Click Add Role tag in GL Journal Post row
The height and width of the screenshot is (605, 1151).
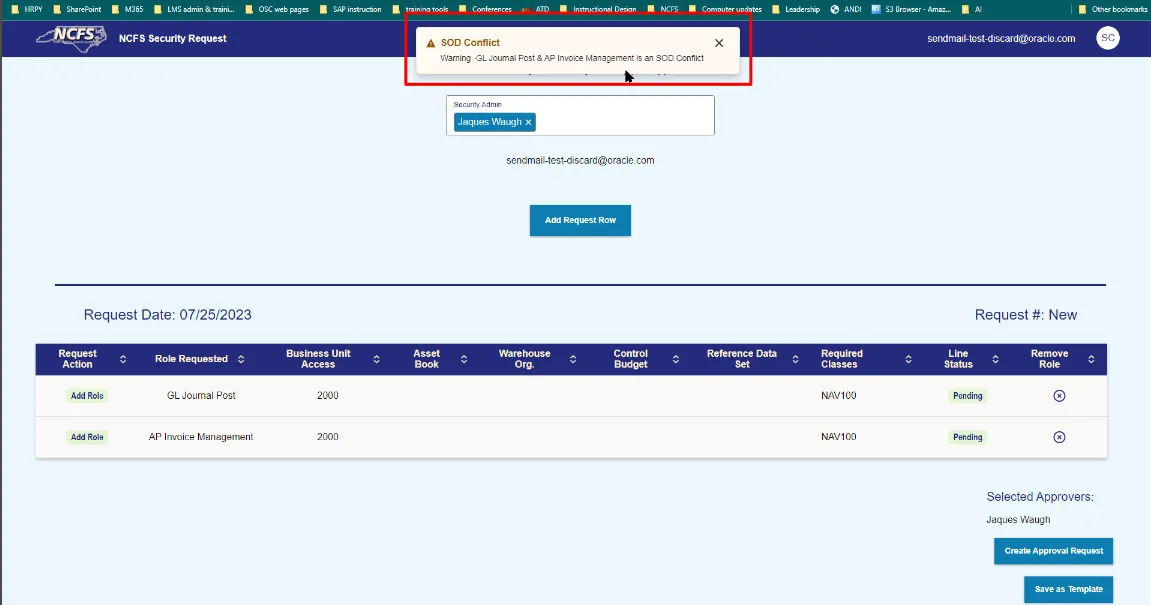(x=87, y=396)
